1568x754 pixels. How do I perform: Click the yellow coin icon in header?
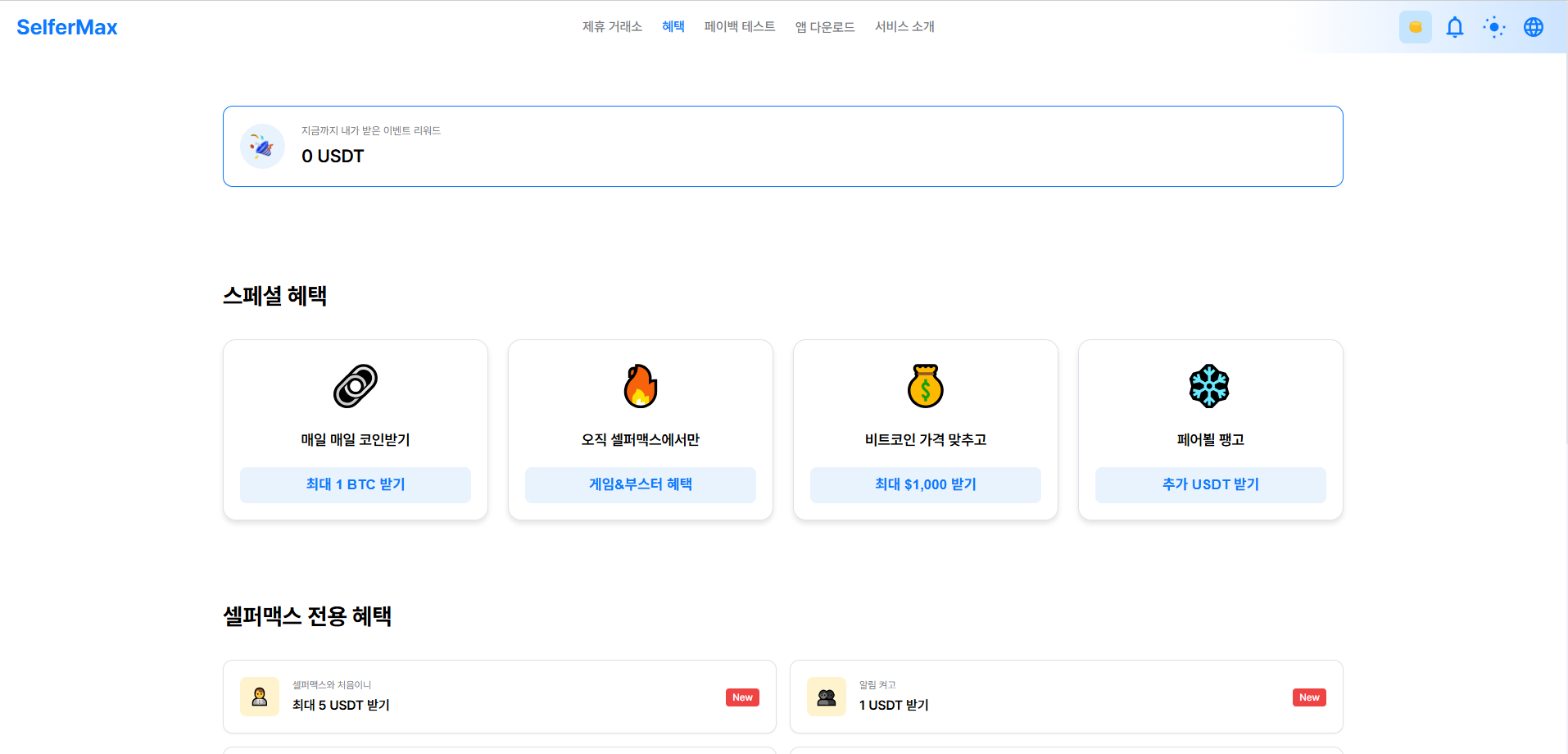click(x=1415, y=27)
